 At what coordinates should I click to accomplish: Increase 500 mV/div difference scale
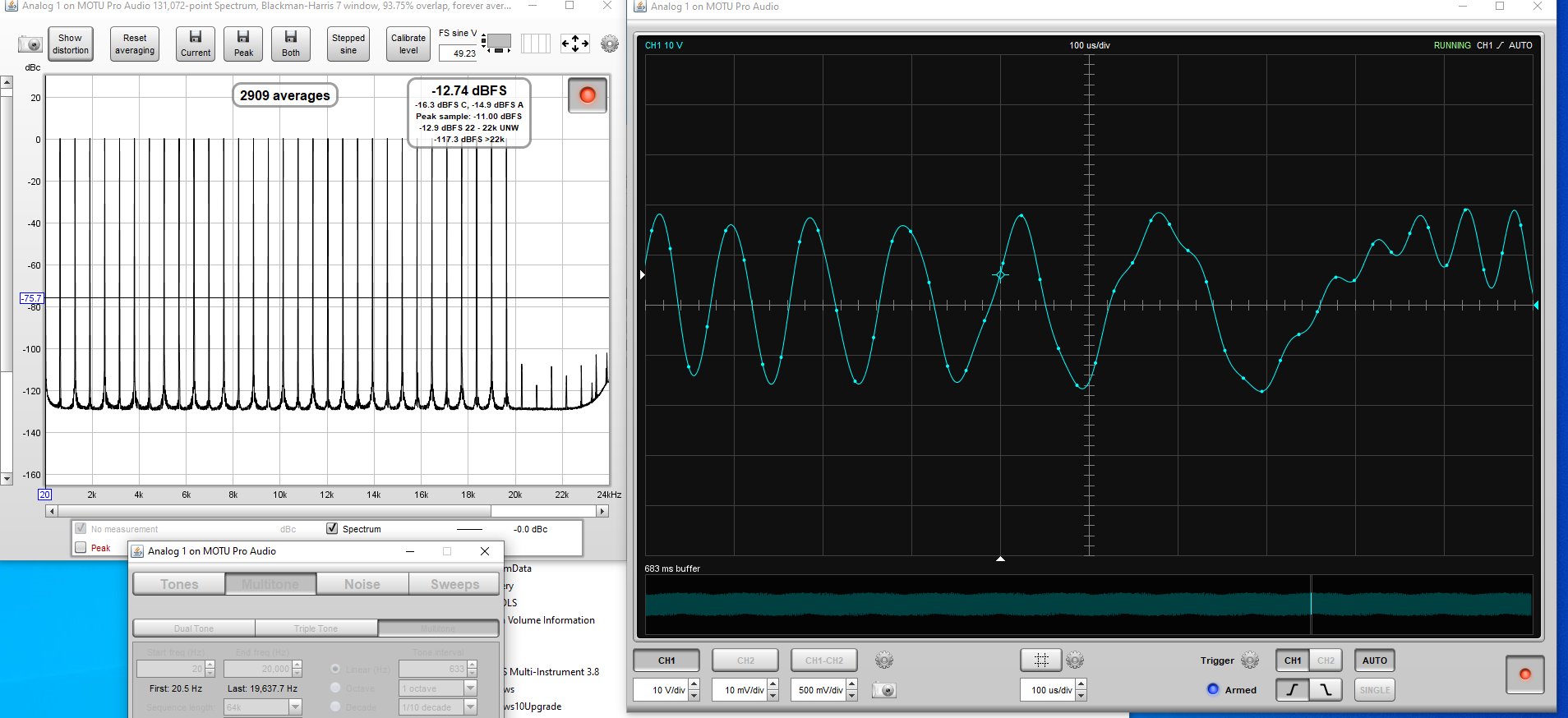pos(852,685)
